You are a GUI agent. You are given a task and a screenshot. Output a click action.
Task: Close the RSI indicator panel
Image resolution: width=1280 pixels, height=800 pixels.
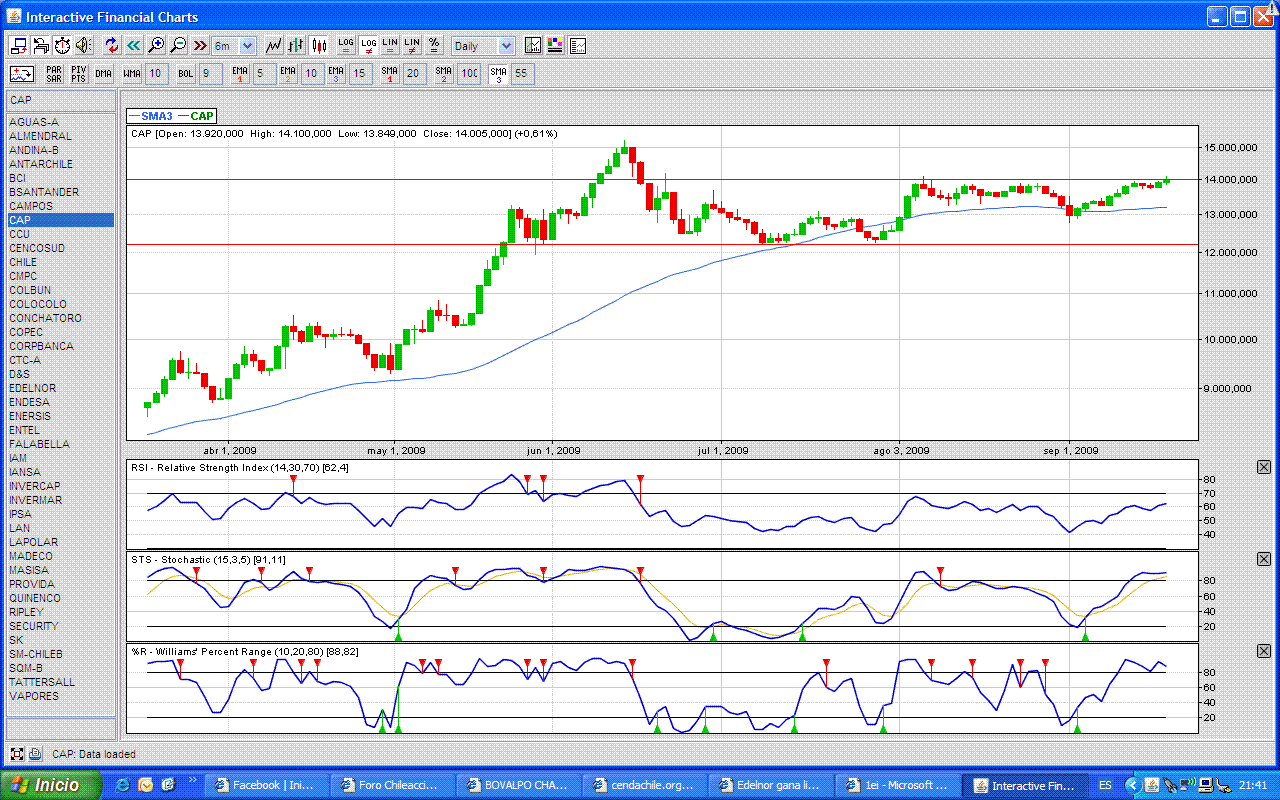click(1264, 468)
